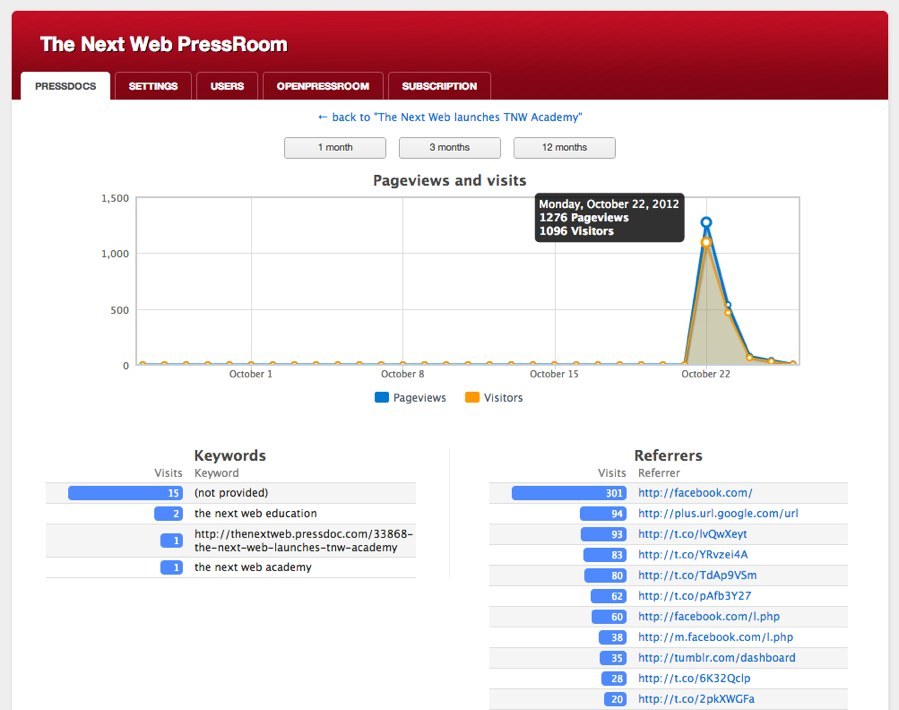Set chart range to 3 months

pyautogui.click(x=449, y=148)
